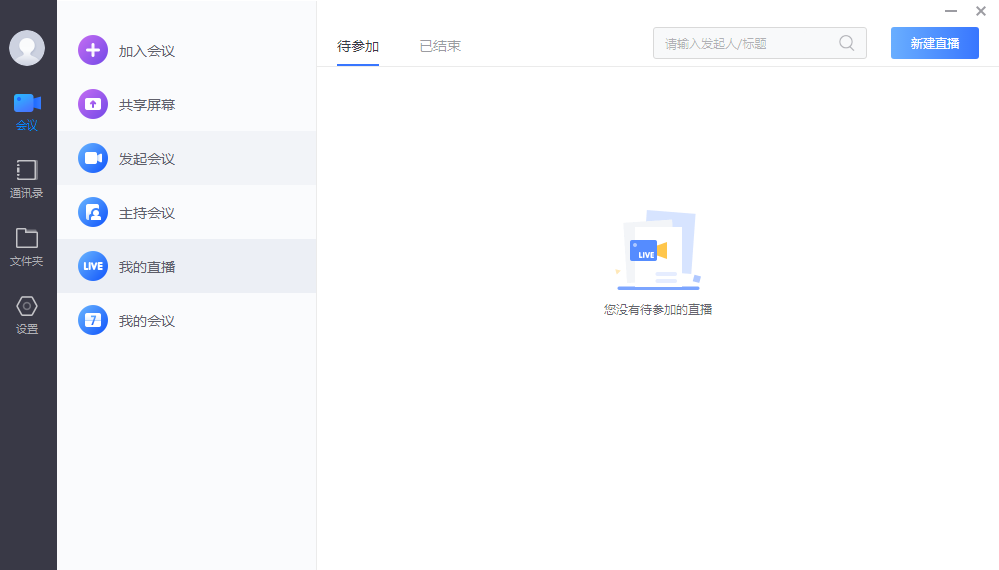Click the calendar icon for 我的会议
This screenshot has width=999, height=570.
93,320
